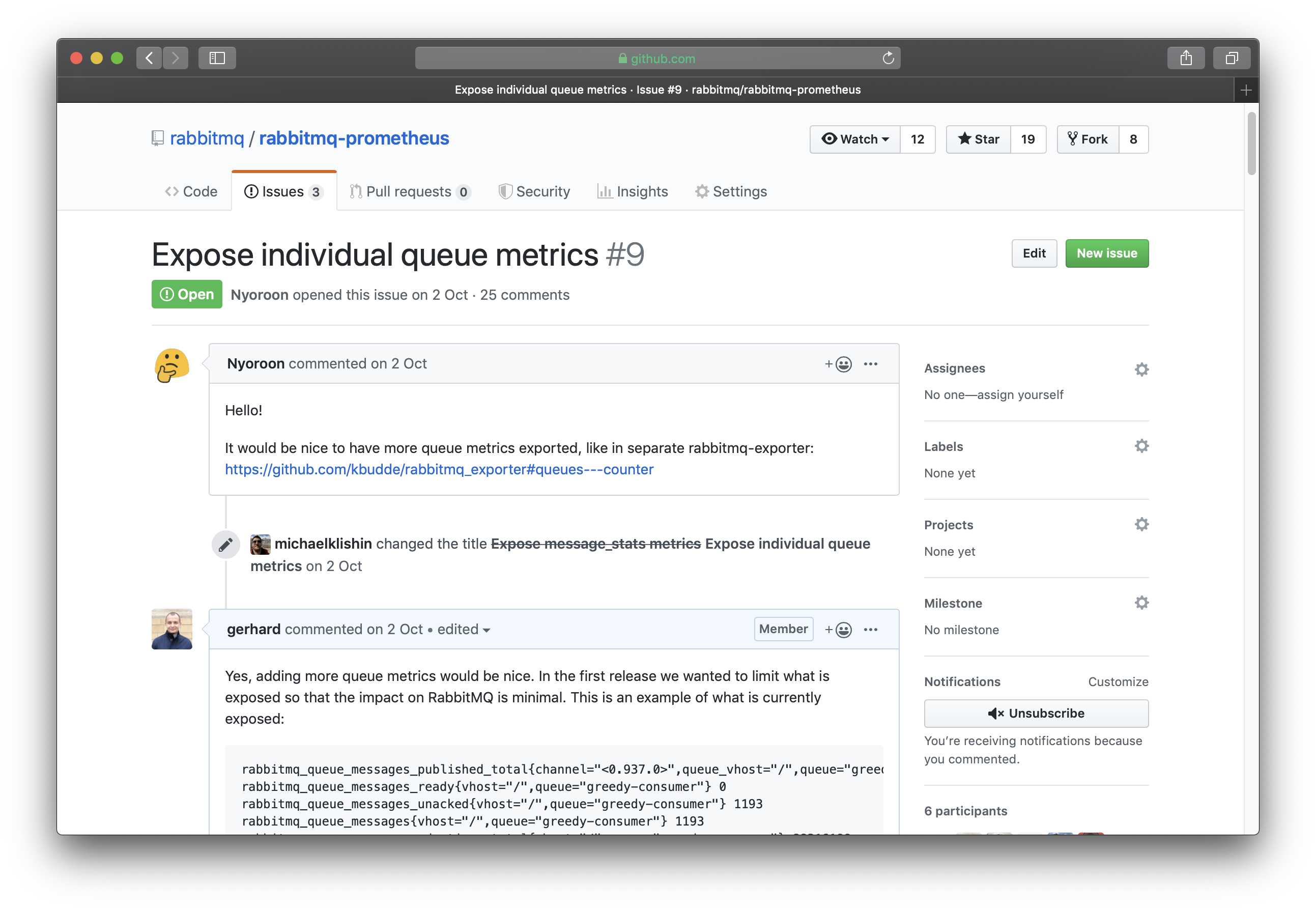Click the green New issue button

tap(1106, 253)
